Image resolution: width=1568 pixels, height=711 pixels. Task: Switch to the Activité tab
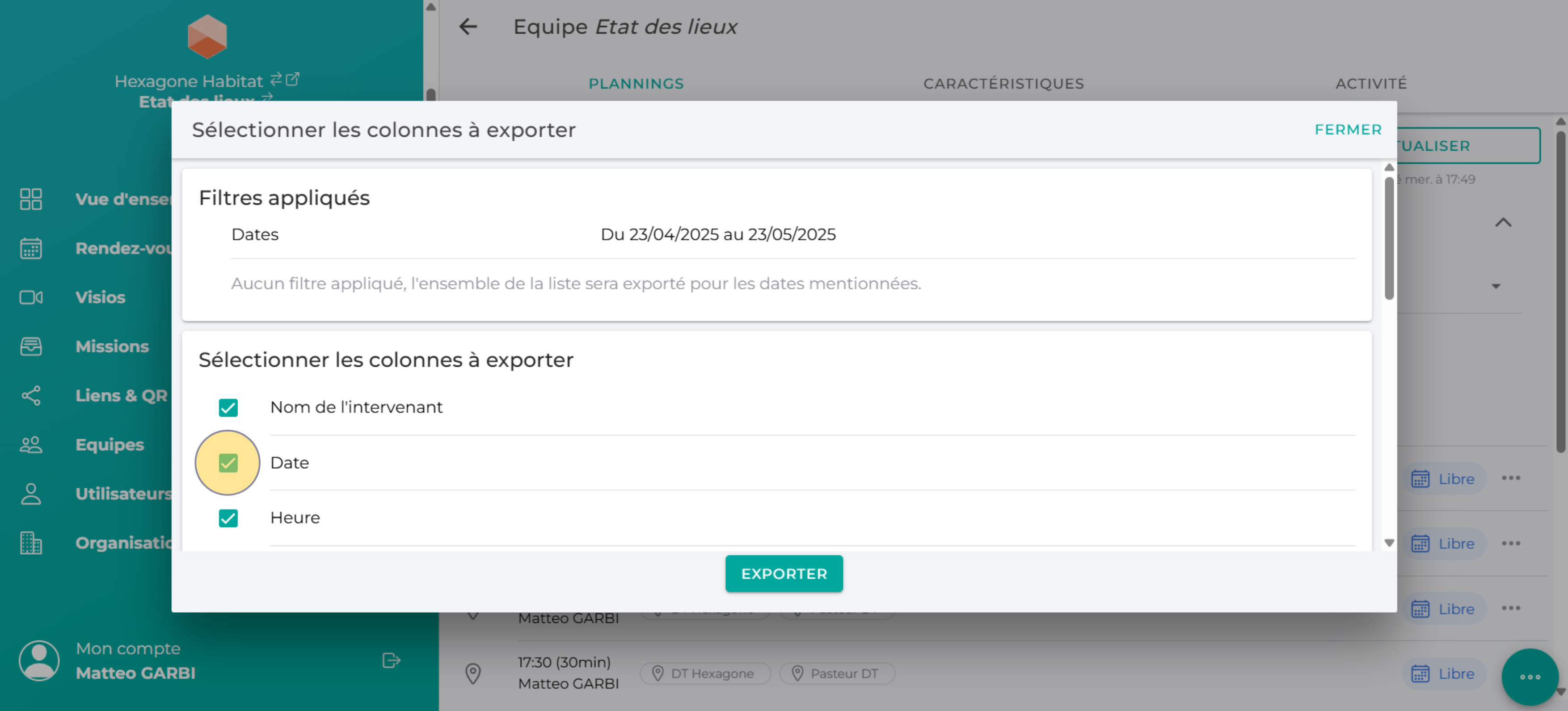[x=1371, y=83]
